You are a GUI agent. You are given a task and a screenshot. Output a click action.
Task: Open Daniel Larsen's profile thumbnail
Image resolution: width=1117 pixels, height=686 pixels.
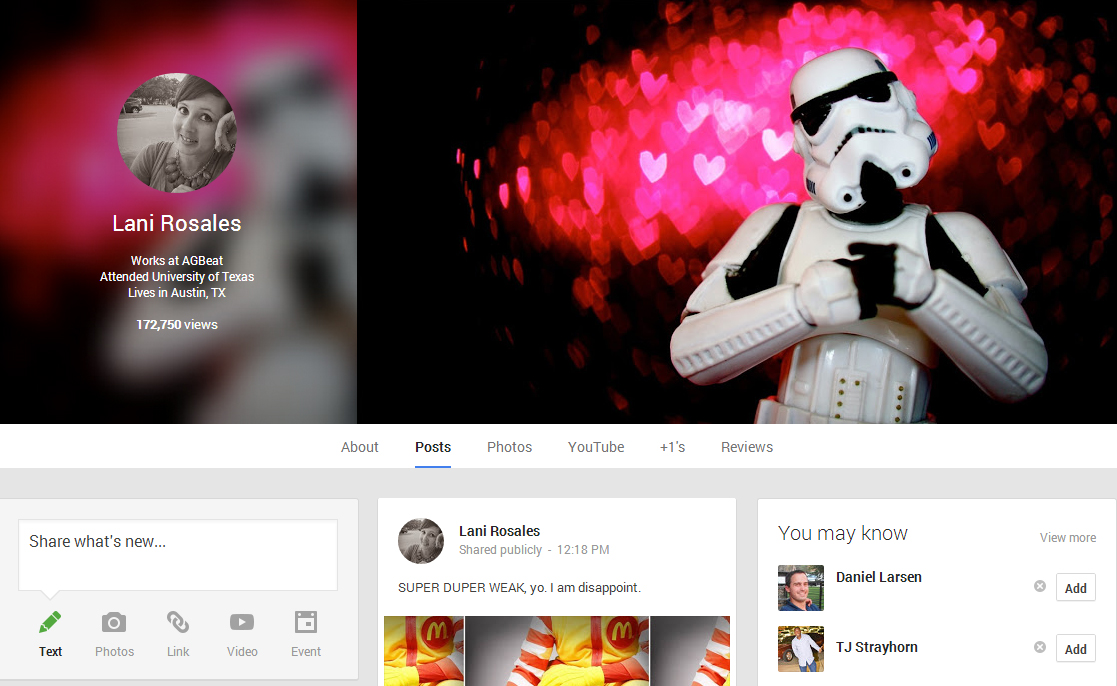tap(800, 588)
